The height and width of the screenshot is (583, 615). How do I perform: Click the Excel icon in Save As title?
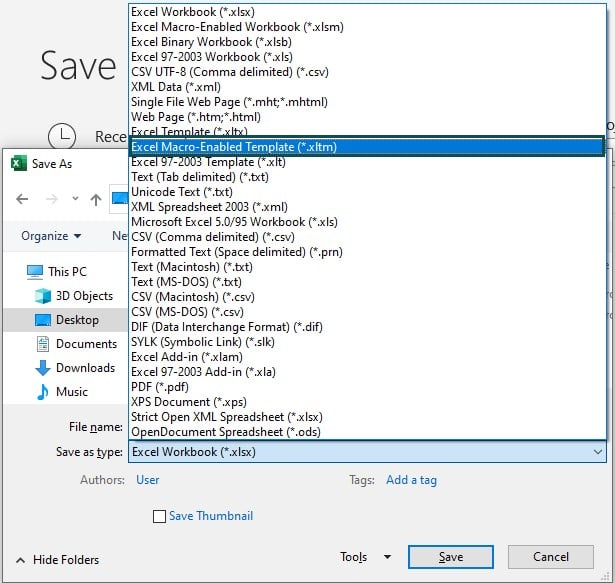point(19,164)
